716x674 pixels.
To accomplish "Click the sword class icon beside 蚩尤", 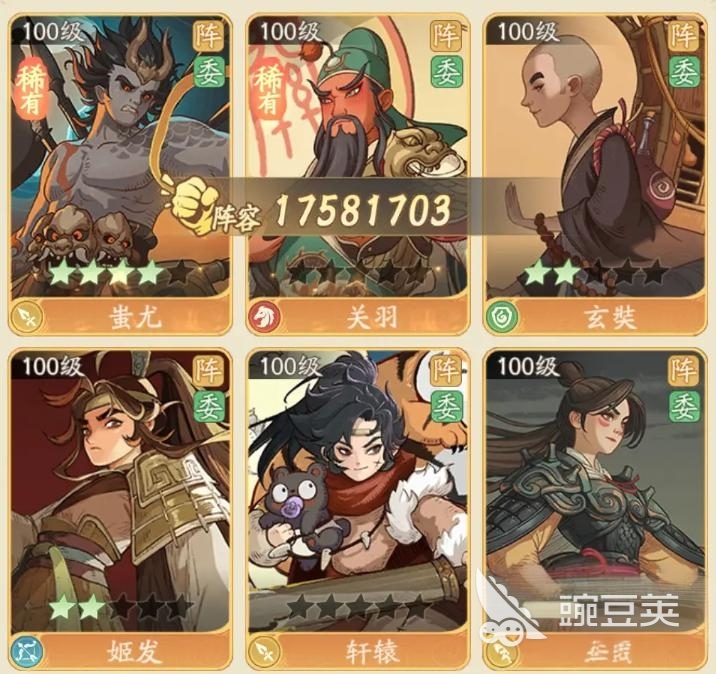I will pyautogui.click(x=27, y=316).
